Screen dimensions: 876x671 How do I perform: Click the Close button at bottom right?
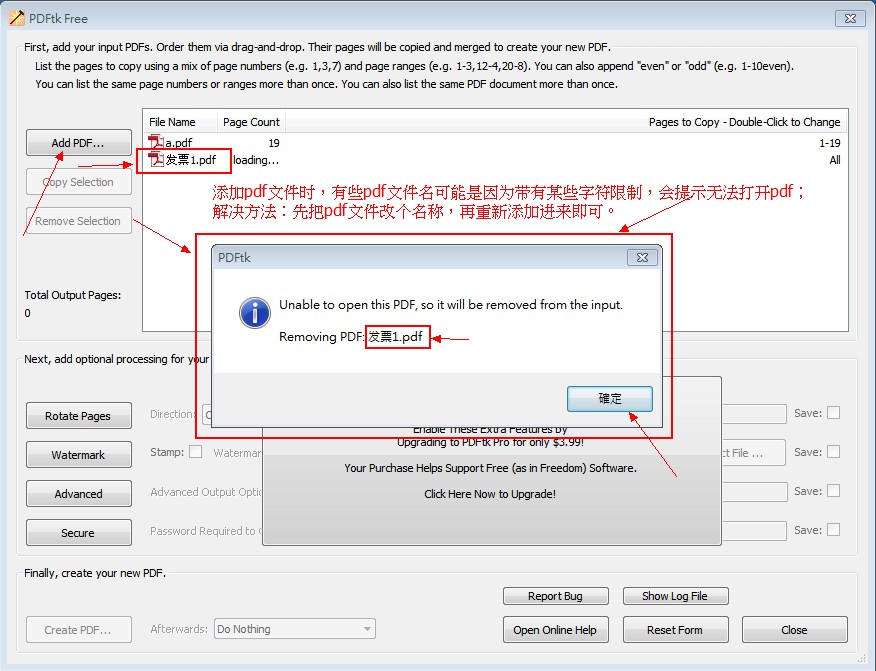pos(794,630)
